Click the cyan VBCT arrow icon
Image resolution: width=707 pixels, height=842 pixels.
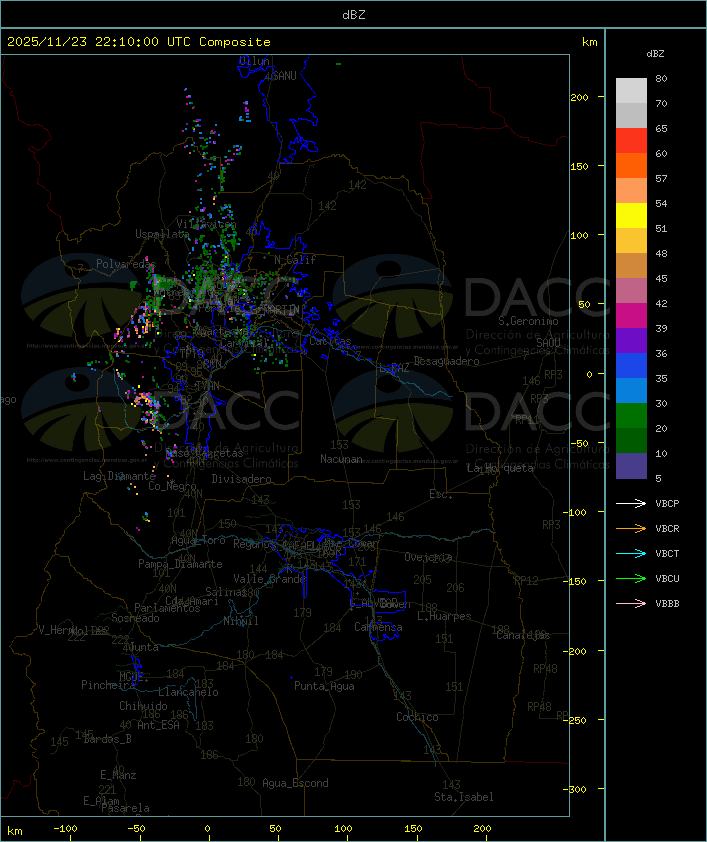[x=631, y=553]
